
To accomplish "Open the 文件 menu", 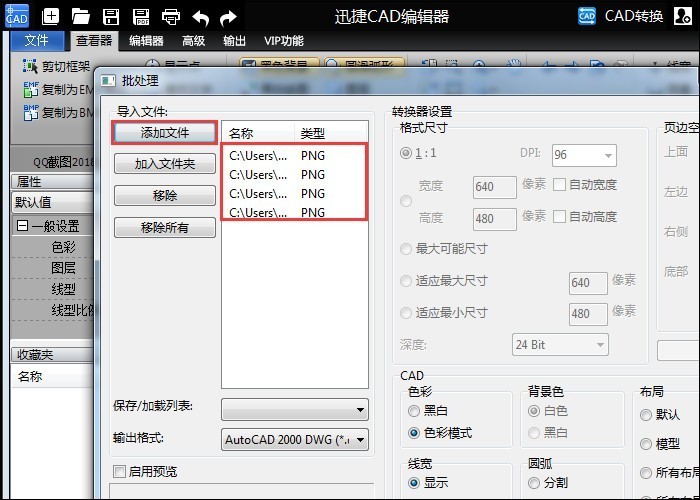I will [37, 41].
